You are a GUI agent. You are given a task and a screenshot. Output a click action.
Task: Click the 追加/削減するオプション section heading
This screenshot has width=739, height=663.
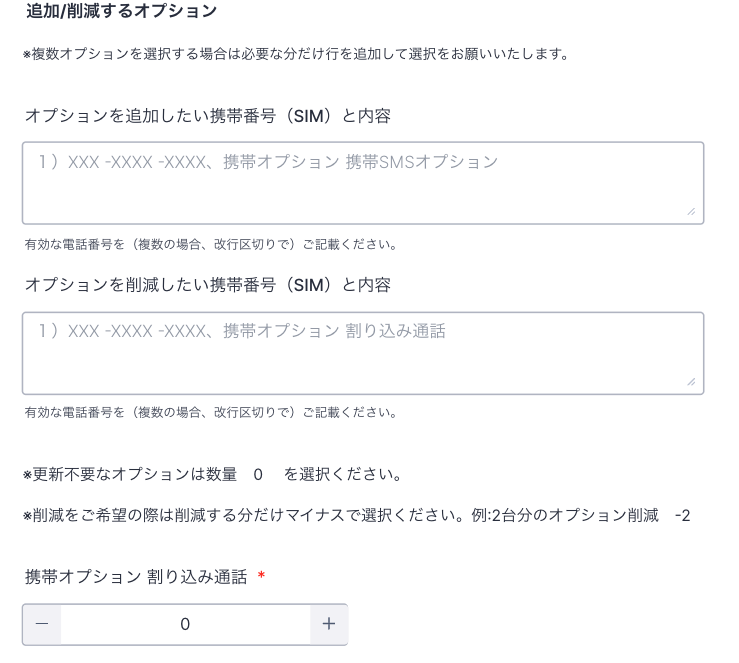coord(121,11)
